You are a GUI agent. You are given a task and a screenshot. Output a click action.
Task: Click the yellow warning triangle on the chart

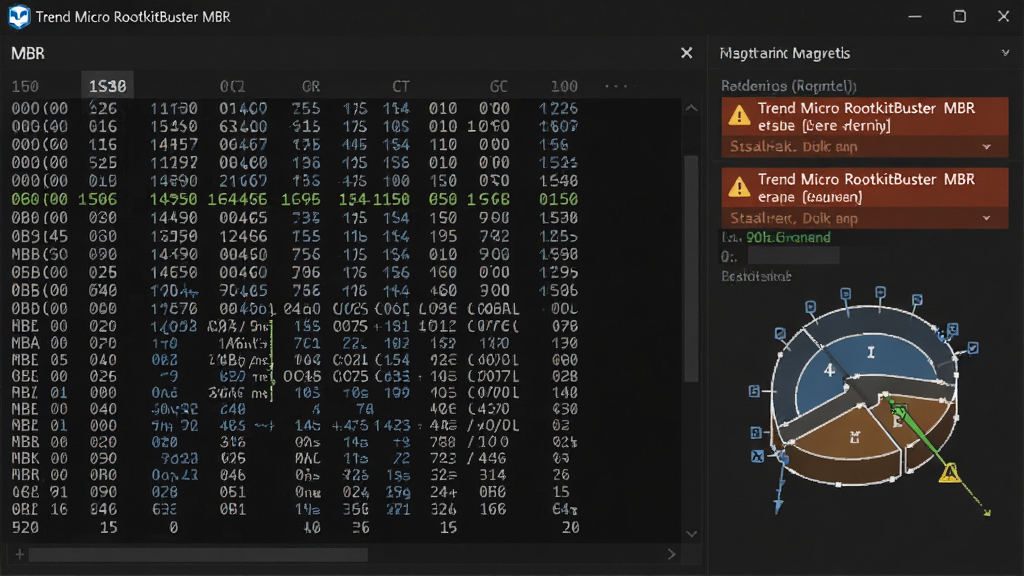pos(949,473)
